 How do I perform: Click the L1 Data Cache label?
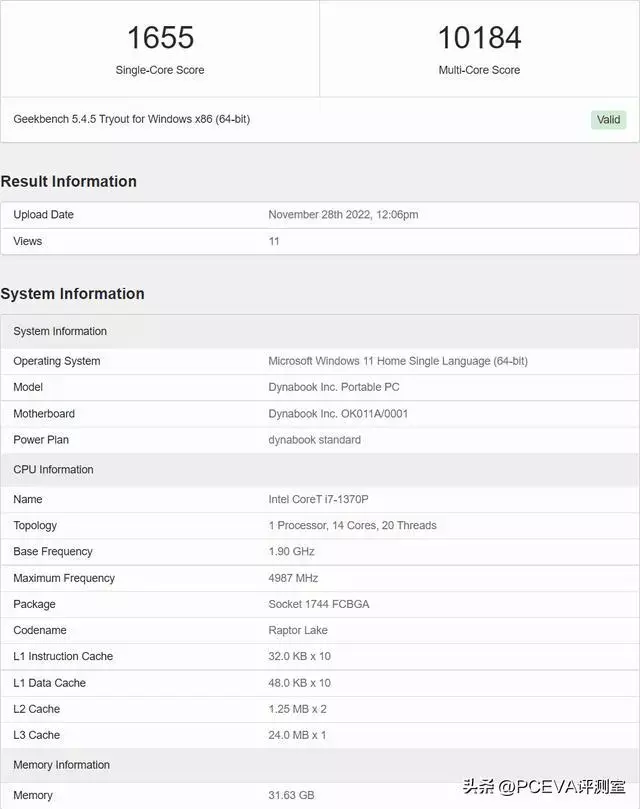tap(50, 683)
